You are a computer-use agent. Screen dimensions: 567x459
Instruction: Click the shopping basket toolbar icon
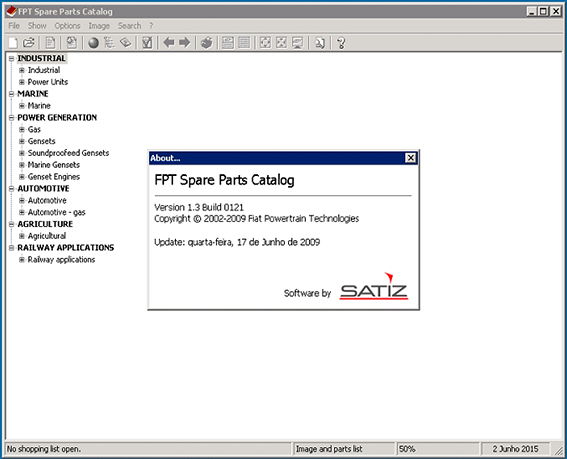206,43
